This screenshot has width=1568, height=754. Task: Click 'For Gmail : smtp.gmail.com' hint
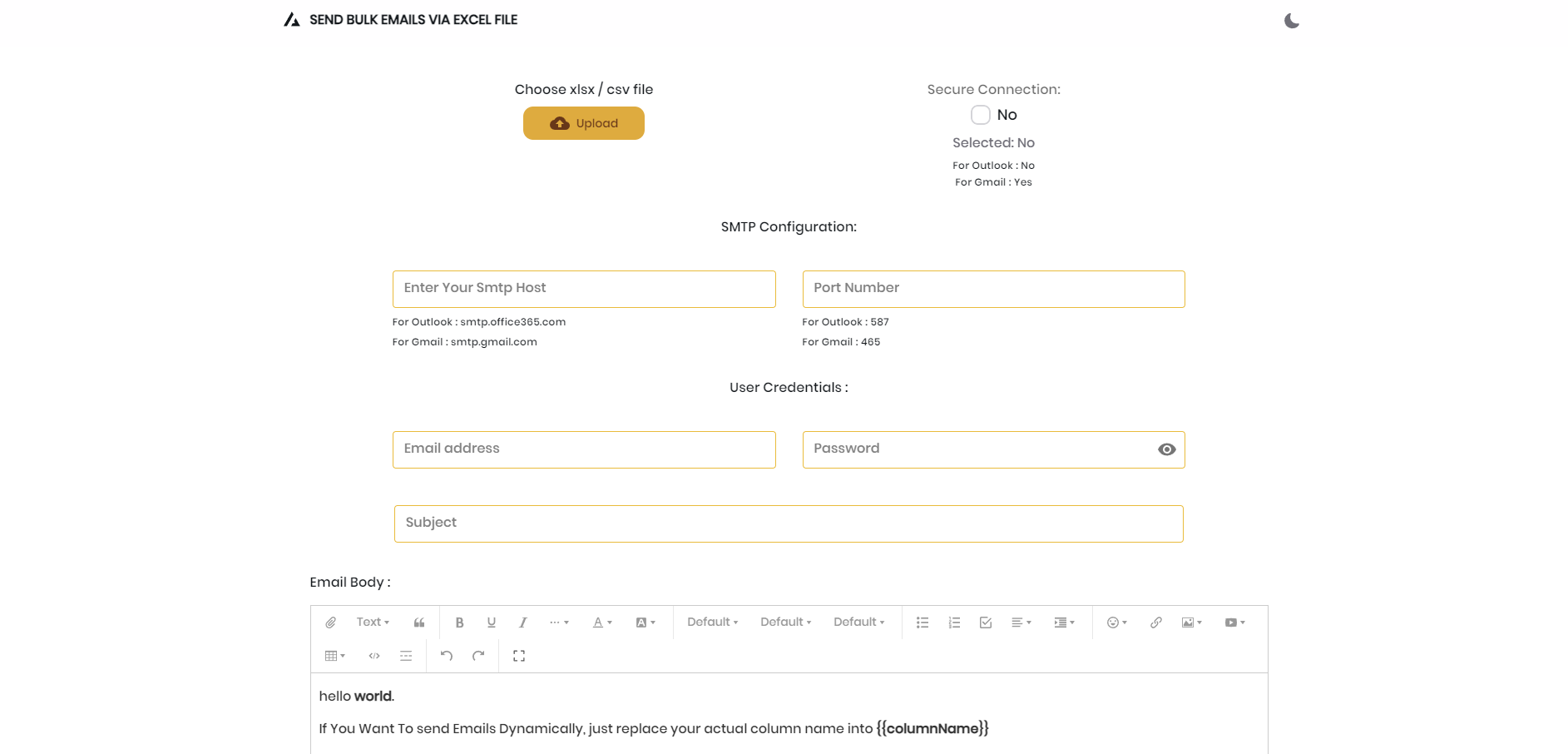click(x=465, y=342)
